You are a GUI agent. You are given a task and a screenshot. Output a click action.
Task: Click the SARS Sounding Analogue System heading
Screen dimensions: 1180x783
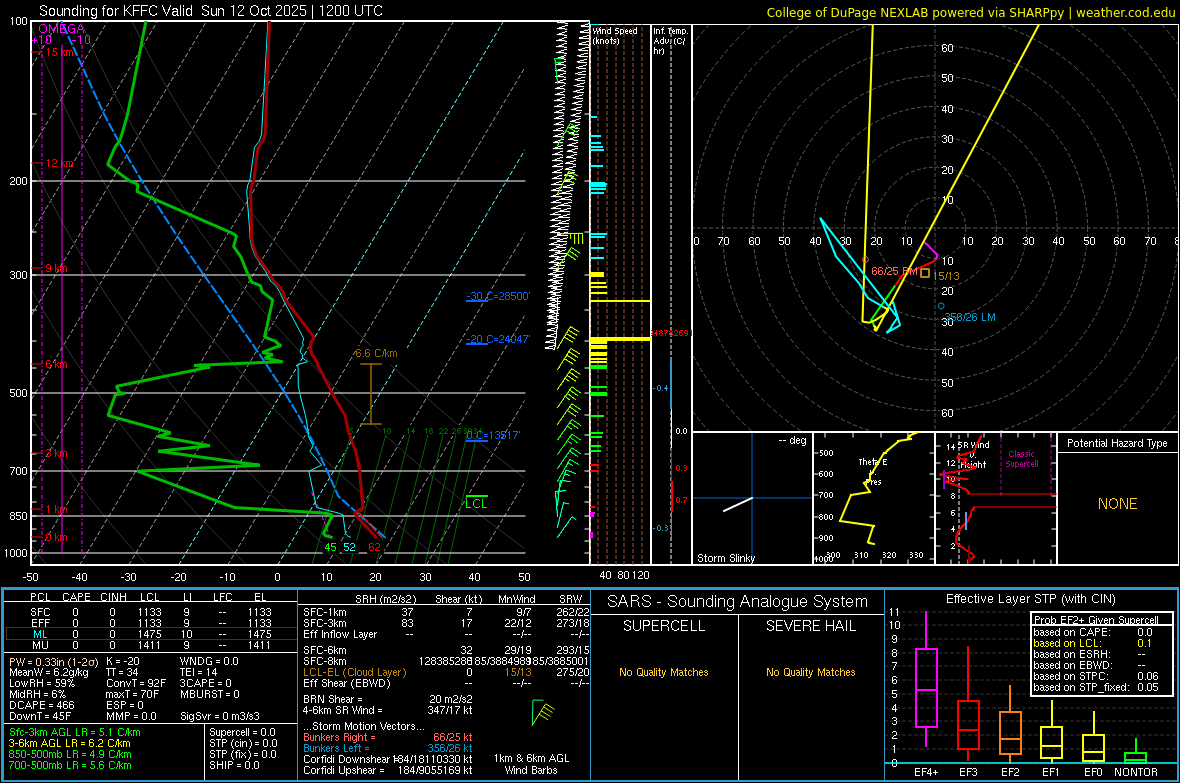[738, 601]
